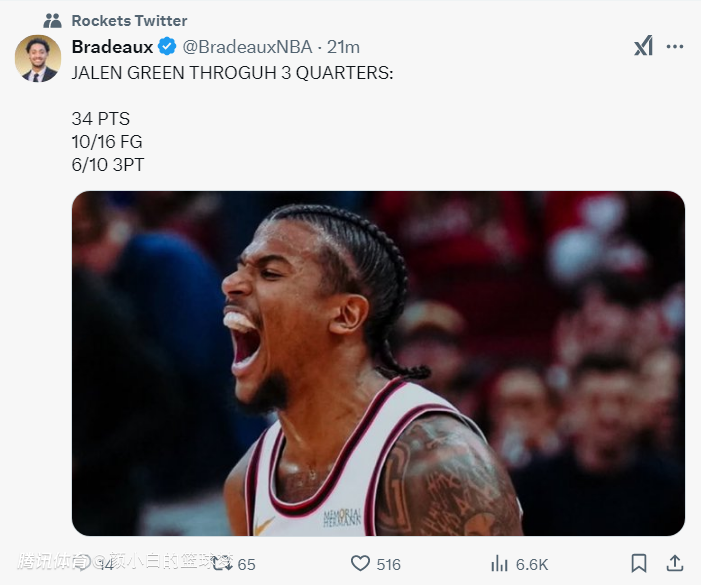Image resolution: width=701 pixels, height=585 pixels.
Task: Open the Grok explain-this-post icon
Action: (644, 46)
